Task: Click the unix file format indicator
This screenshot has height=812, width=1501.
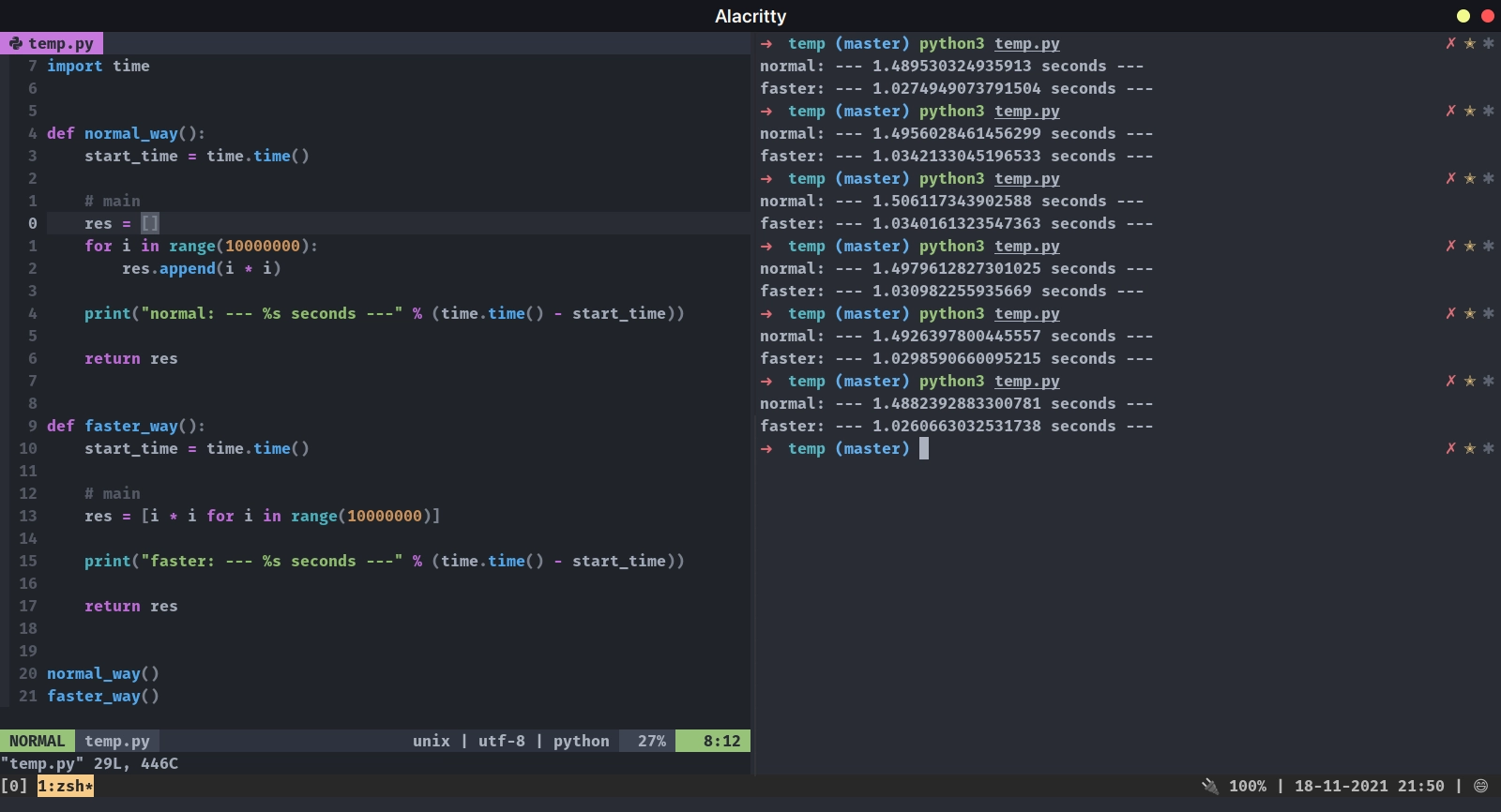Action: click(432, 741)
